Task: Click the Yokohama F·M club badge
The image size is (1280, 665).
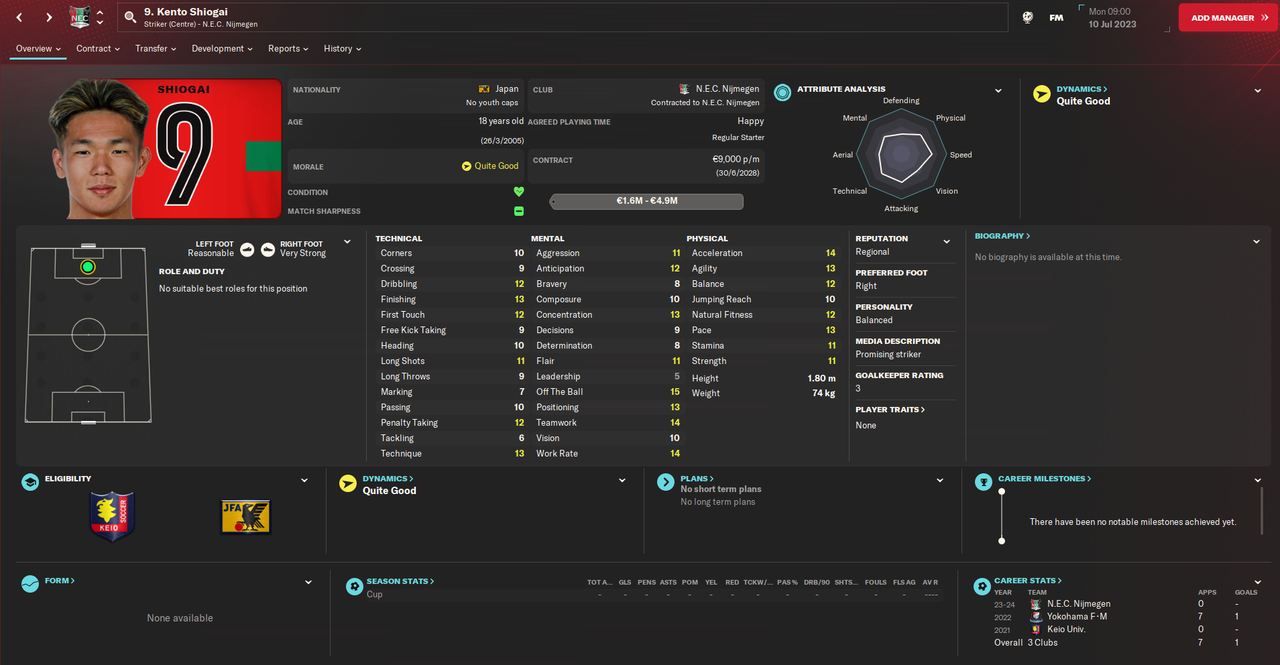Action: tap(1036, 617)
